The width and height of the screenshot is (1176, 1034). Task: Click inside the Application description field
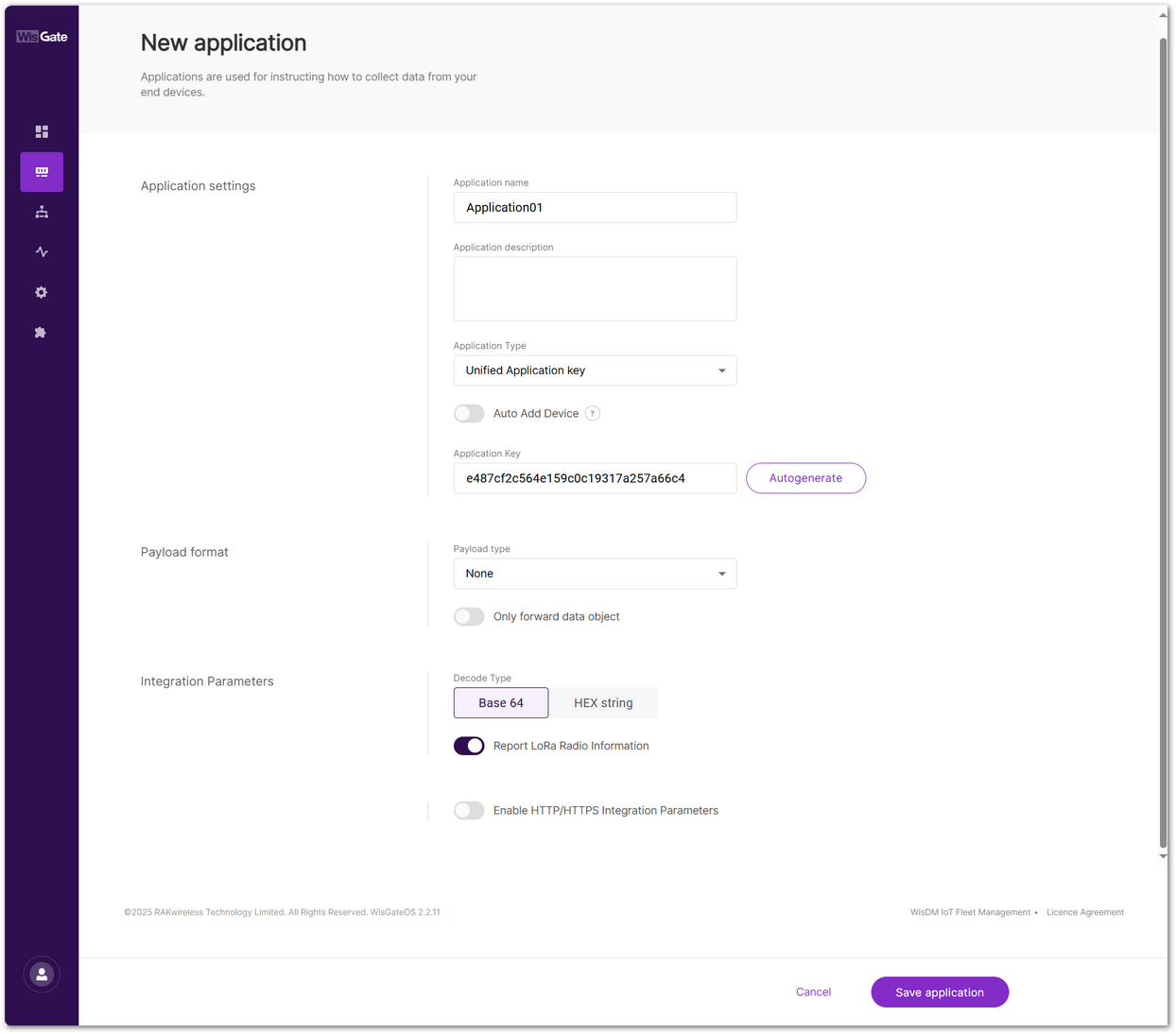coord(595,288)
